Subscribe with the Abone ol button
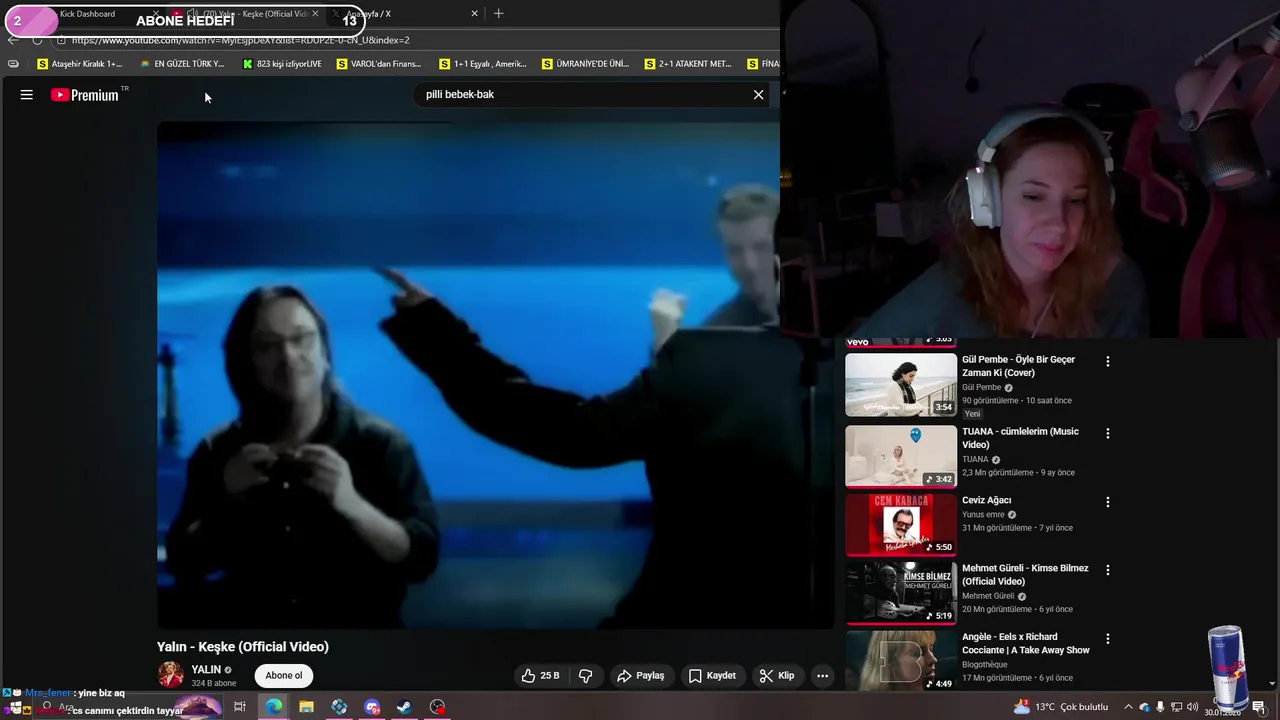The image size is (1280, 720). point(283,676)
